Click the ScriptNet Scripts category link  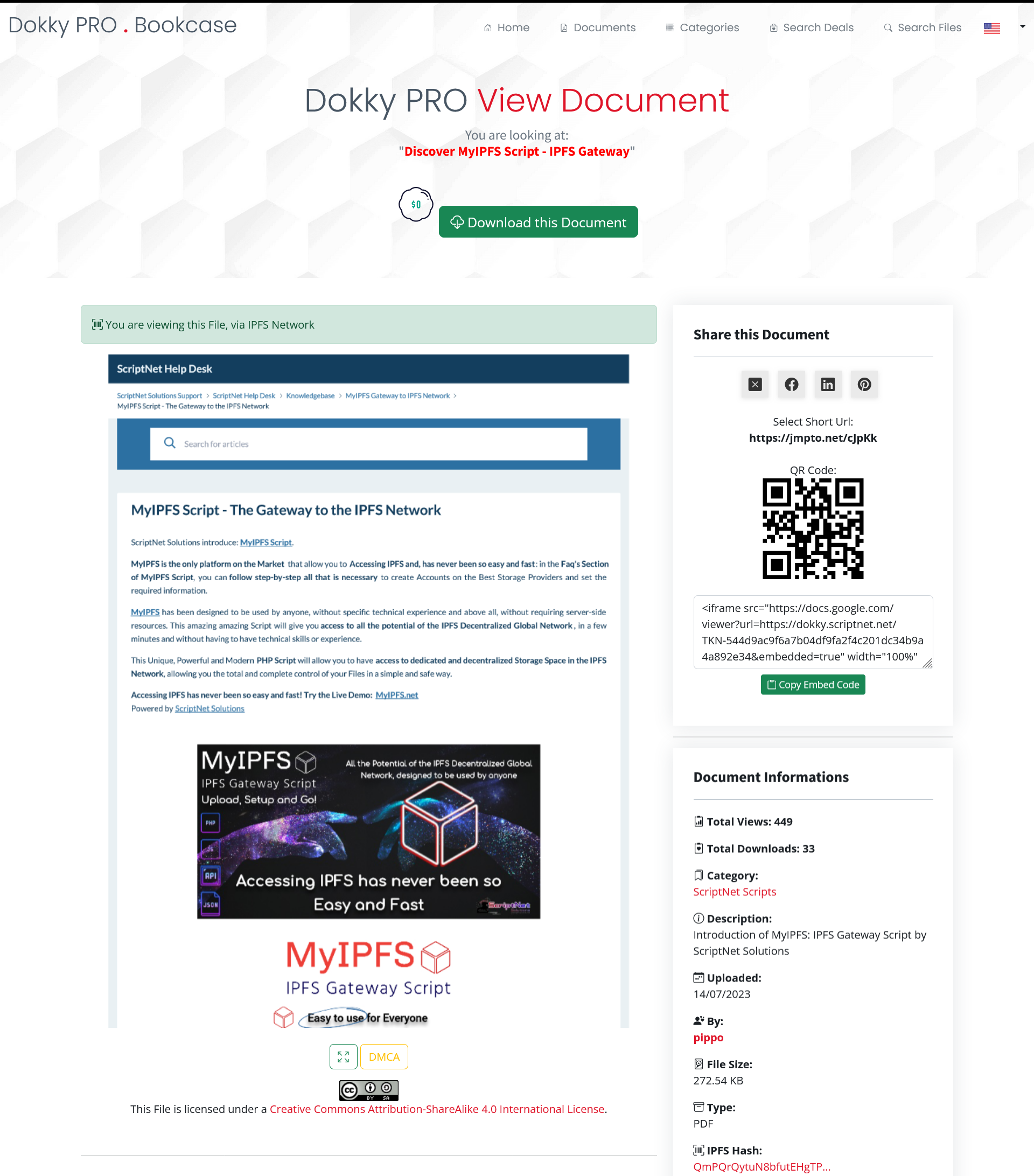(x=735, y=891)
